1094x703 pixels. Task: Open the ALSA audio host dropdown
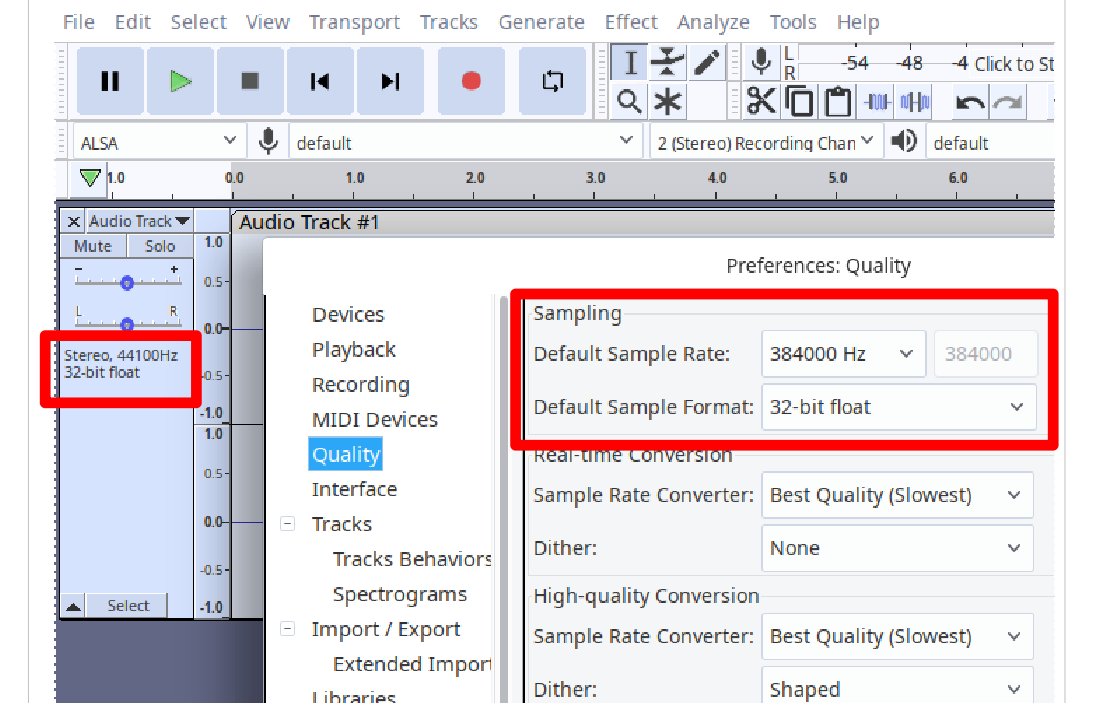pos(158,142)
